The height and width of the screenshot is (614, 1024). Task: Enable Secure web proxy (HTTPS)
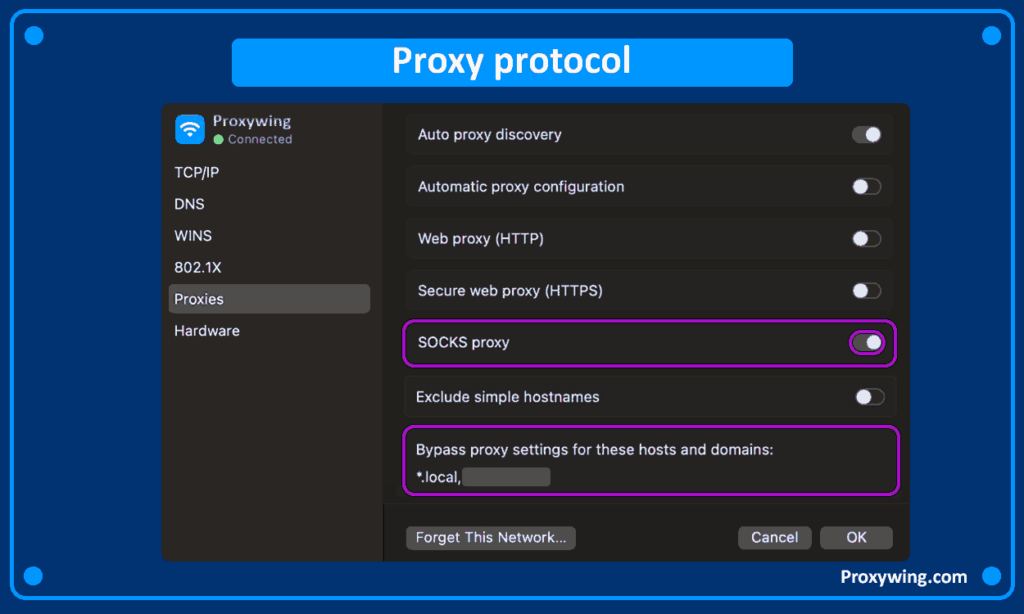click(866, 291)
